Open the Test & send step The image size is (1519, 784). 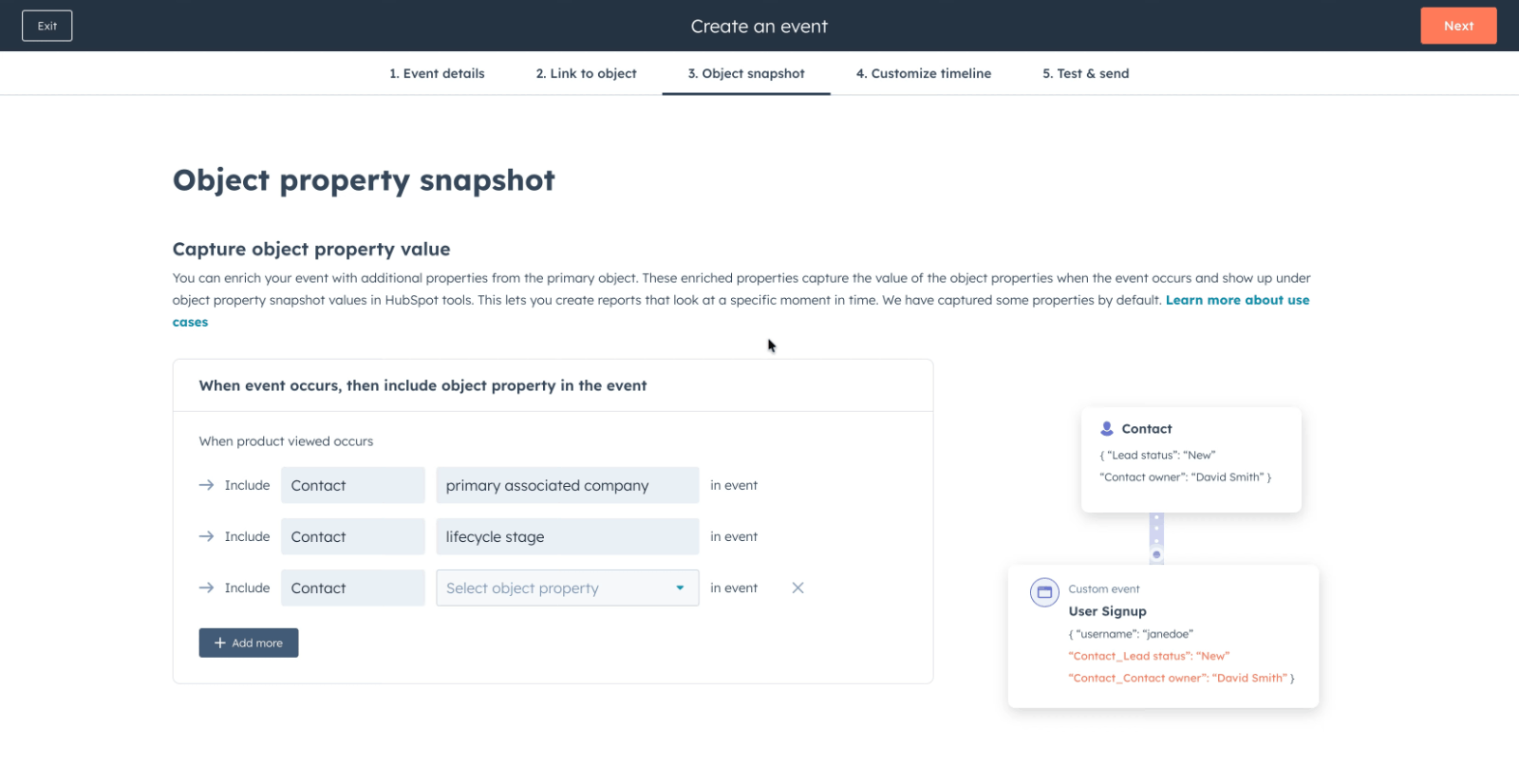pyautogui.click(x=1086, y=73)
